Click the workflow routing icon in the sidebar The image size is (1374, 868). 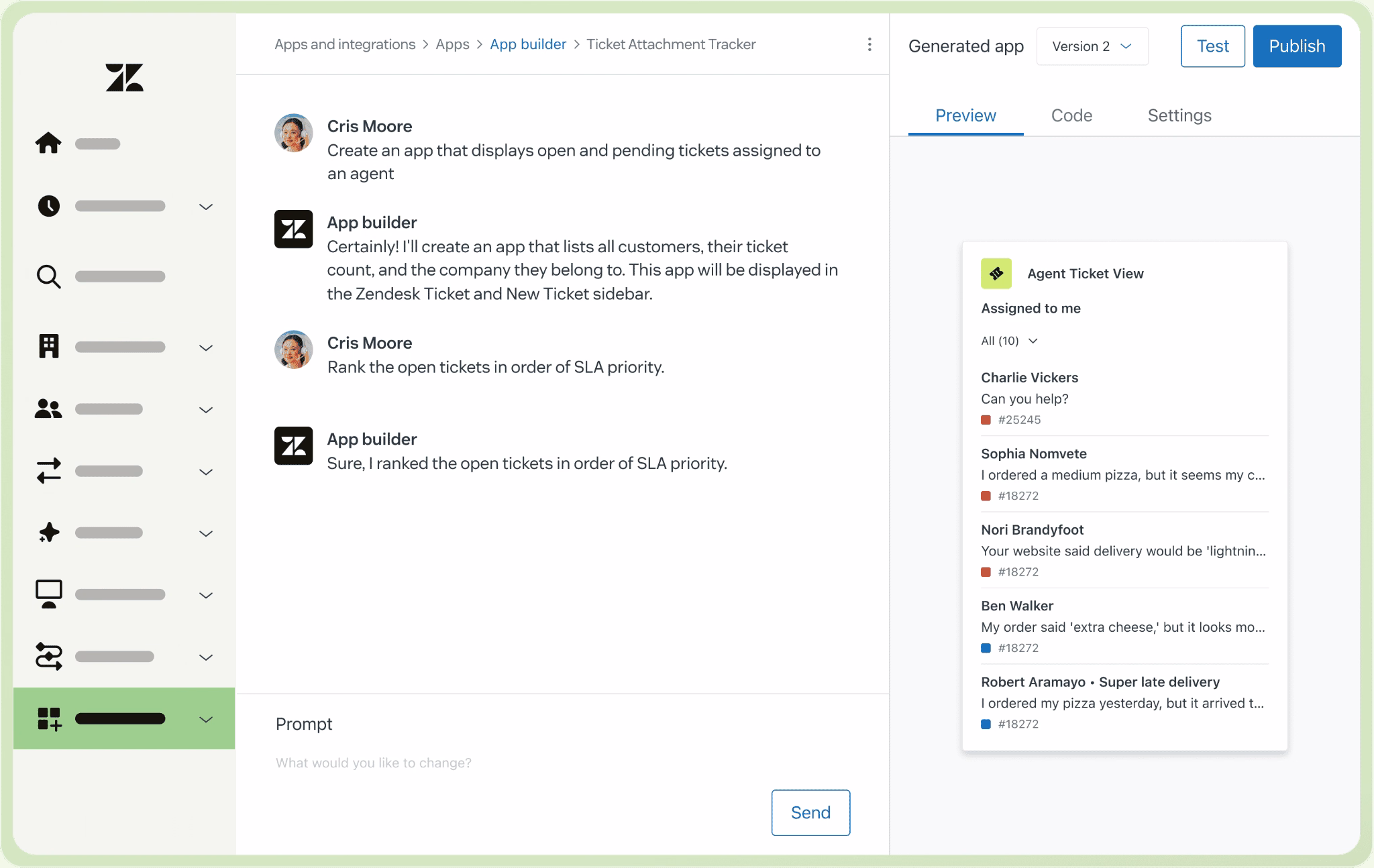pos(48,656)
